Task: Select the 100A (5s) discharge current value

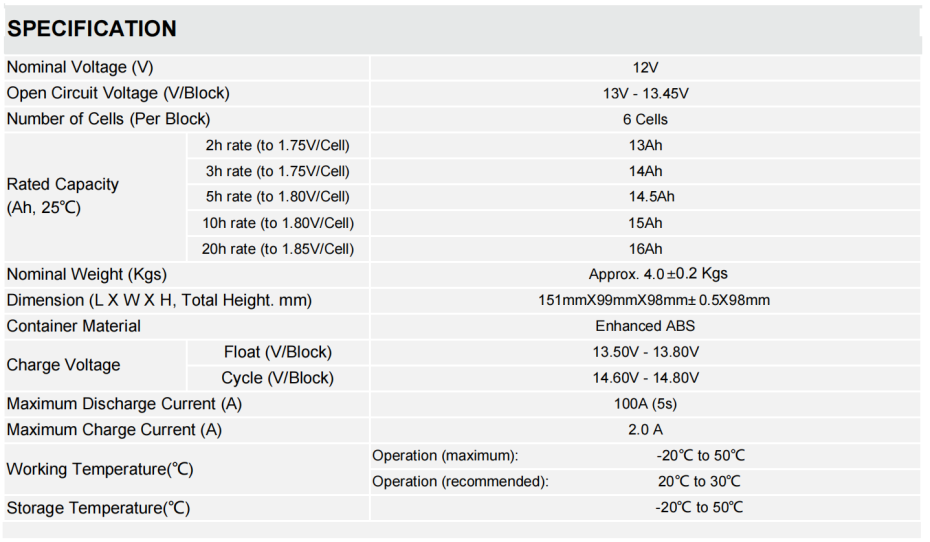Action: click(645, 404)
